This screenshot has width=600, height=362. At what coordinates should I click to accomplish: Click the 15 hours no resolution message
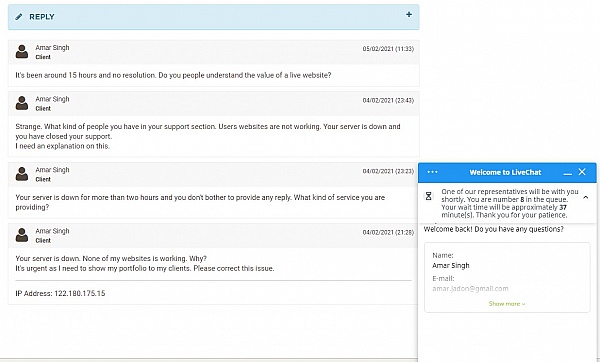pos(173,75)
